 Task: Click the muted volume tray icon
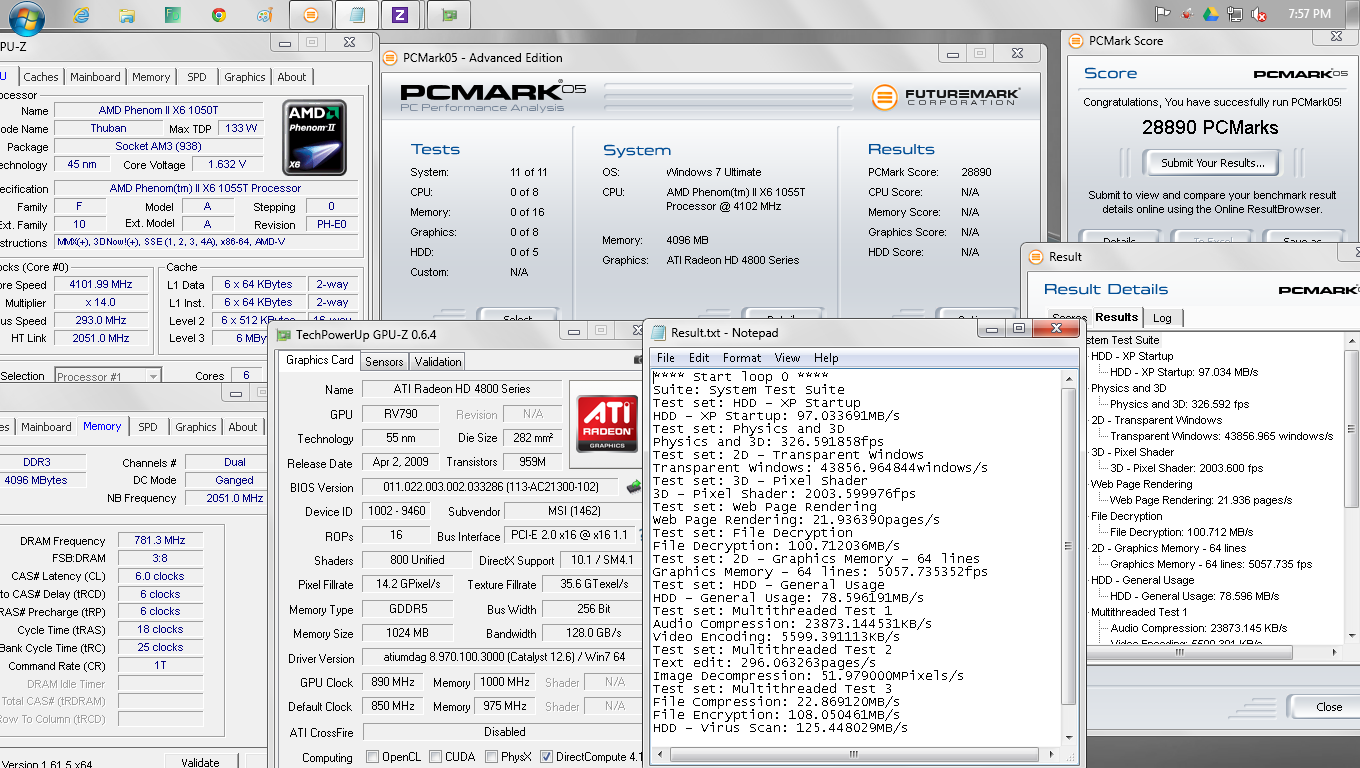(x=1259, y=14)
